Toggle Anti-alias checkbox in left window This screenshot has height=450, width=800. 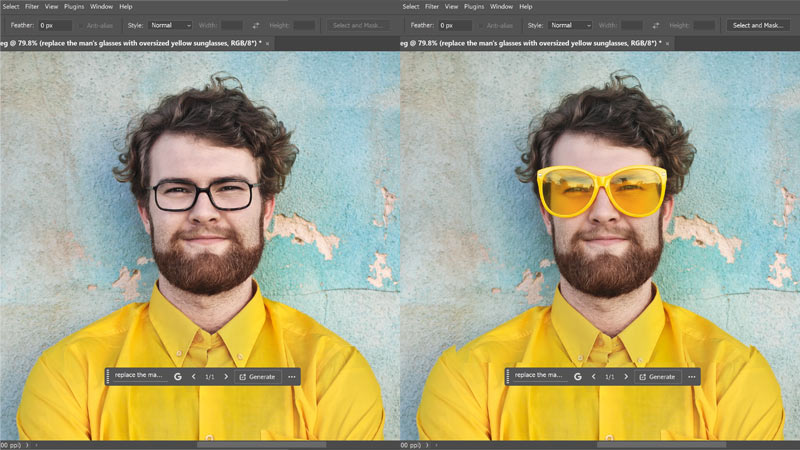(x=81, y=26)
